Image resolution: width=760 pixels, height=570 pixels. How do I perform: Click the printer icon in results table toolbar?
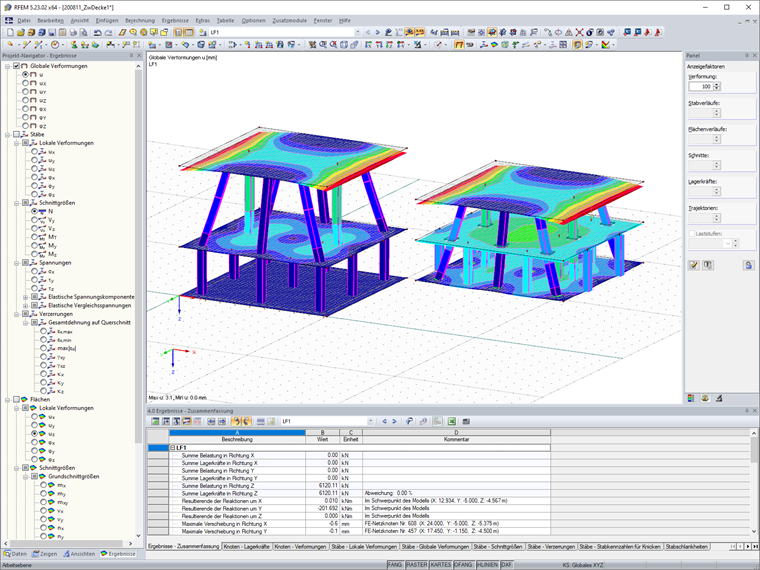(466, 421)
